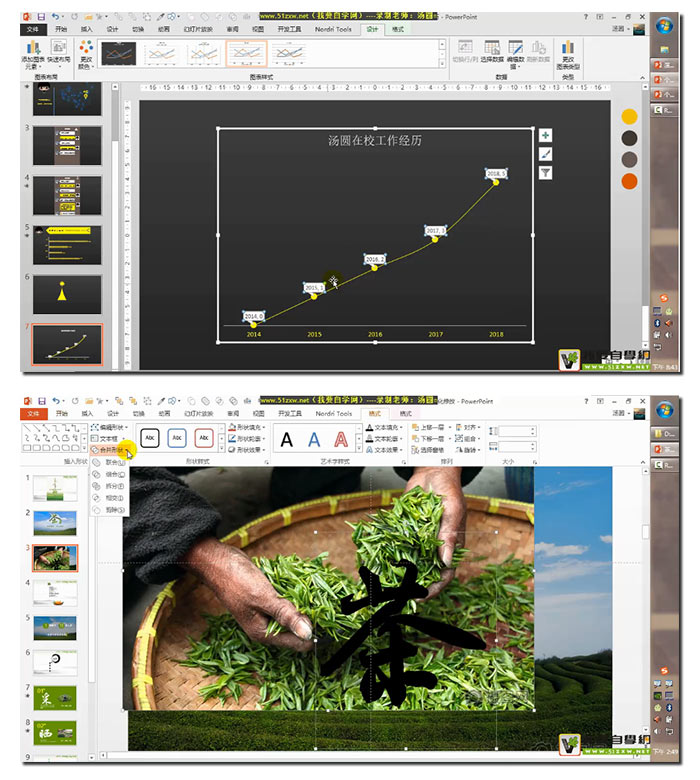Viewport: 700px width, 780px height.
Task: Switch to 幻灯片放映 tab in chart window
Action: [x=198, y=29]
